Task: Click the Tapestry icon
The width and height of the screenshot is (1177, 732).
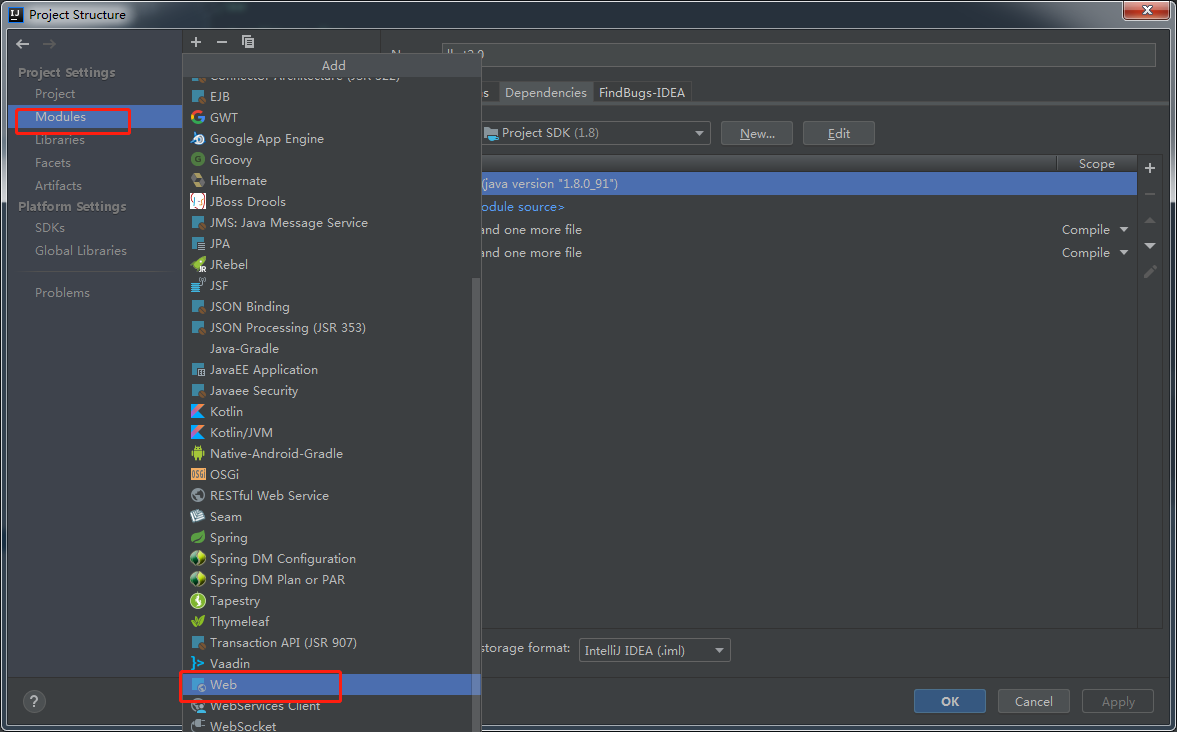Action: pyautogui.click(x=197, y=601)
